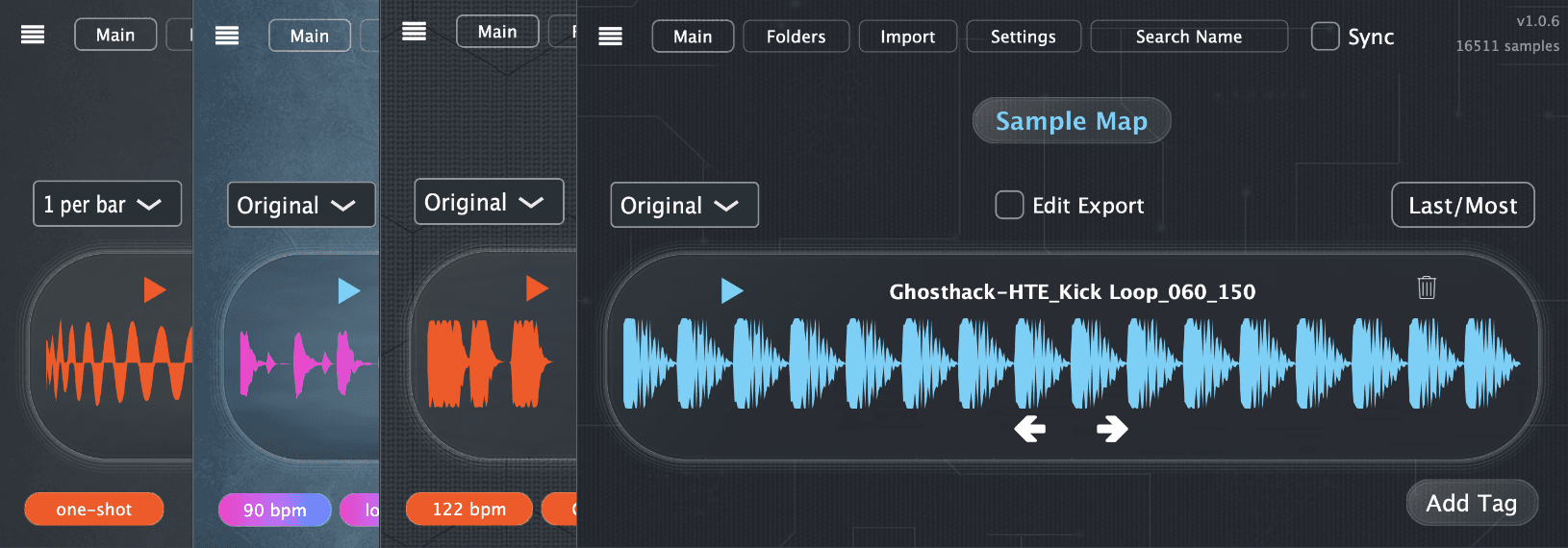Skip to the next sample with right arrow

[x=1112, y=429]
